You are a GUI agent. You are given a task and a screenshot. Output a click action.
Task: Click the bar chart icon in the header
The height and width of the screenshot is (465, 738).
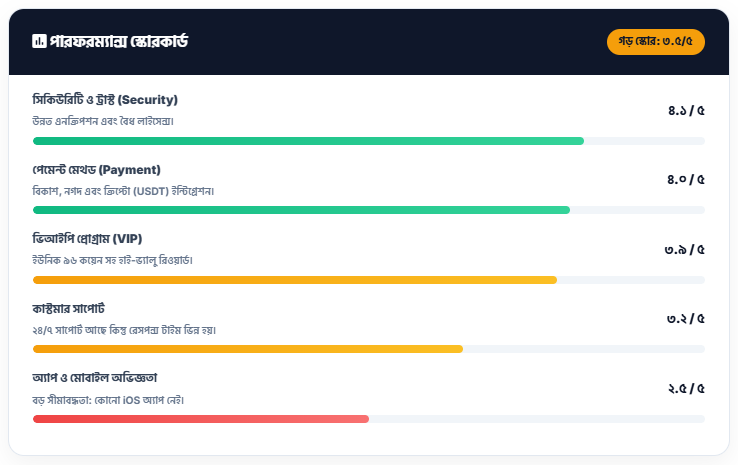pyautogui.click(x=39, y=41)
